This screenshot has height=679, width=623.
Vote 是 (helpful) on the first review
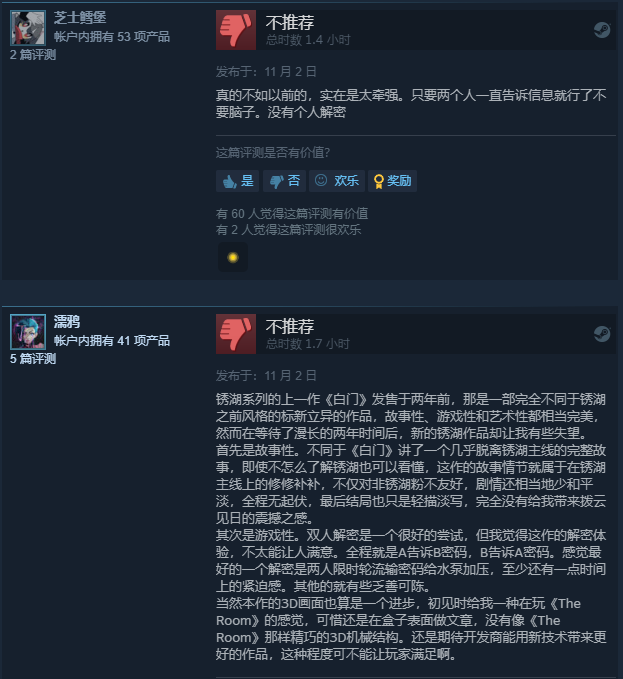237,181
